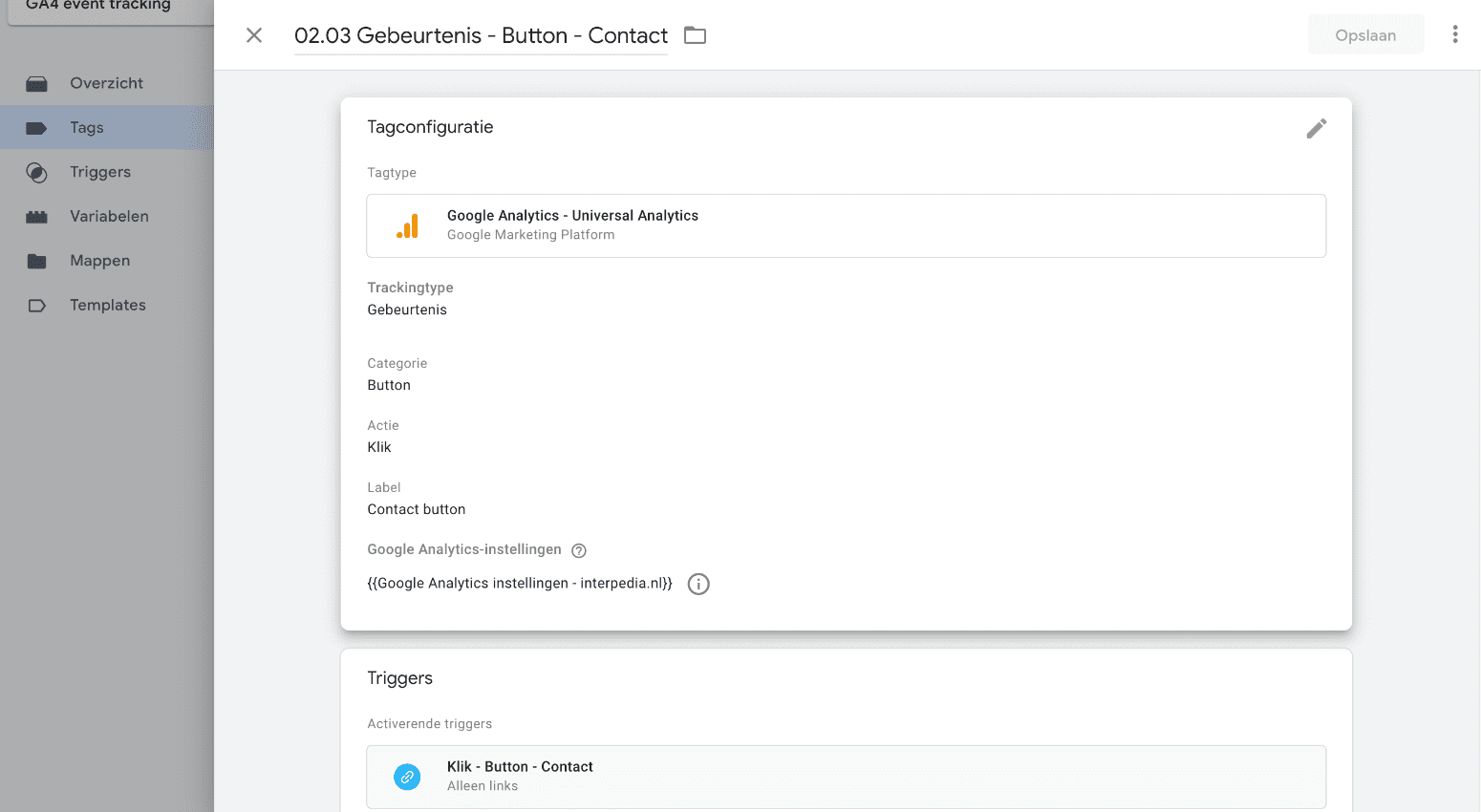
Task: Rename the tag title 02.03 Gebeurtenis - Button - Contact
Action: tap(481, 35)
